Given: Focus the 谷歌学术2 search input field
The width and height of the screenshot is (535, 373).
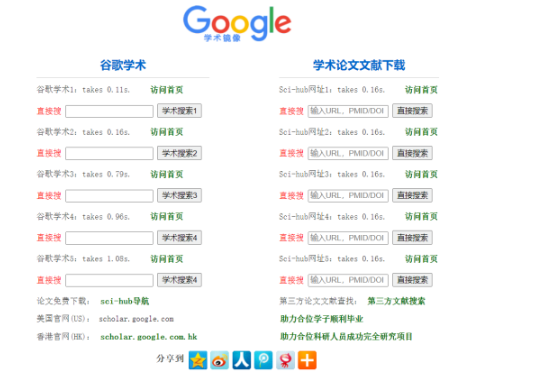Looking at the screenshot, I should (109, 154).
